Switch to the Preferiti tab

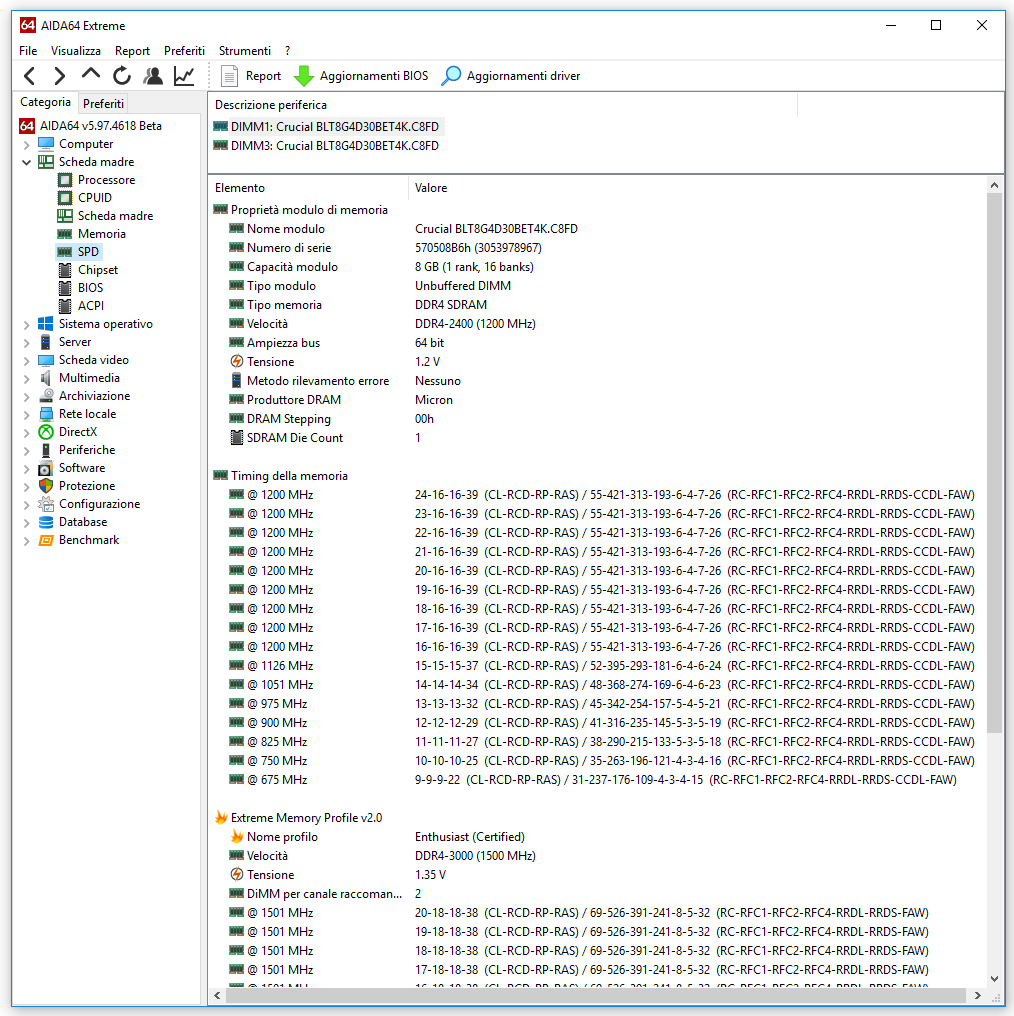pos(103,104)
